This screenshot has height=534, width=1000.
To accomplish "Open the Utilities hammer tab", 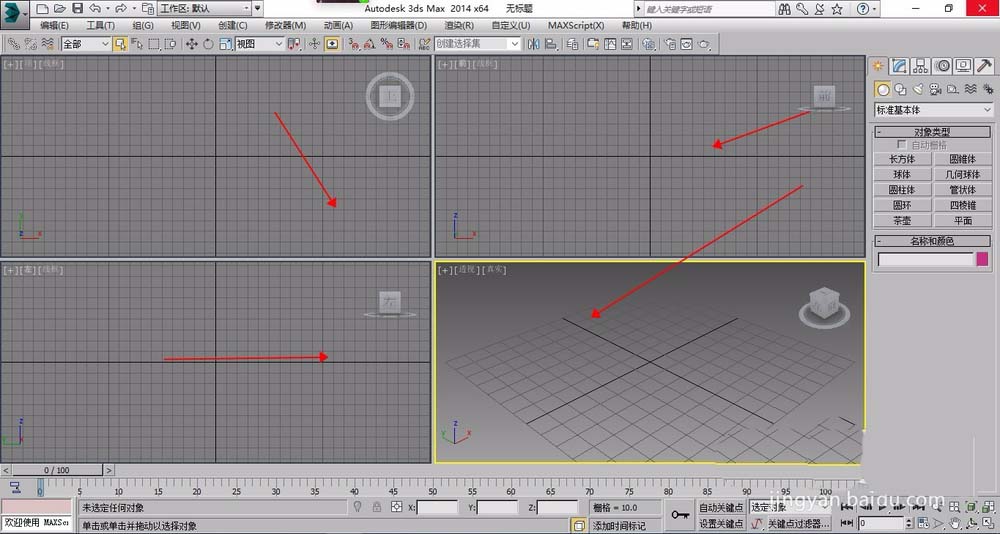I will 985,66.
